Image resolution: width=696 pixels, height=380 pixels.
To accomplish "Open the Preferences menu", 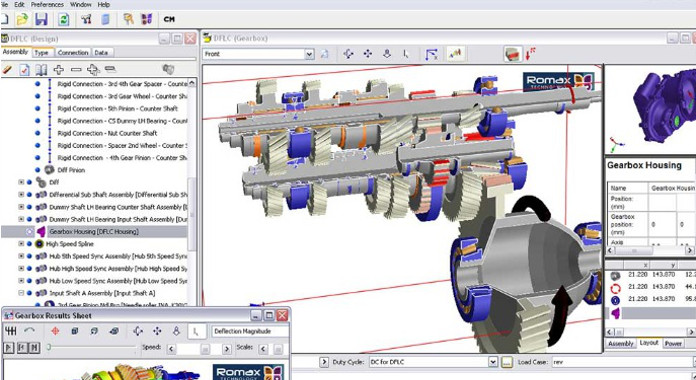I will [x=47, y=4].
